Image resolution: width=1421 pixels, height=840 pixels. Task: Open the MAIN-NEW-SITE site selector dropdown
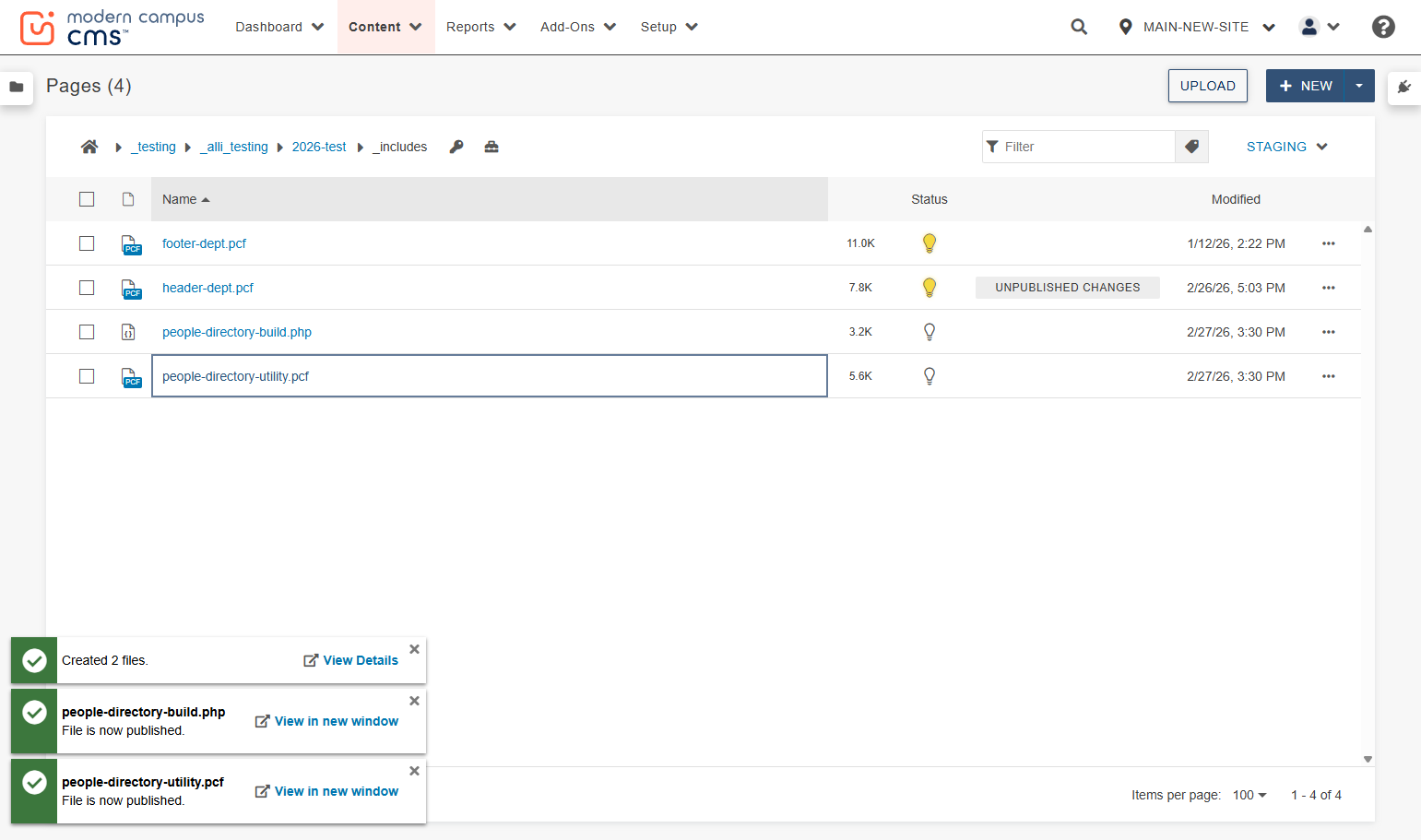1196,27
